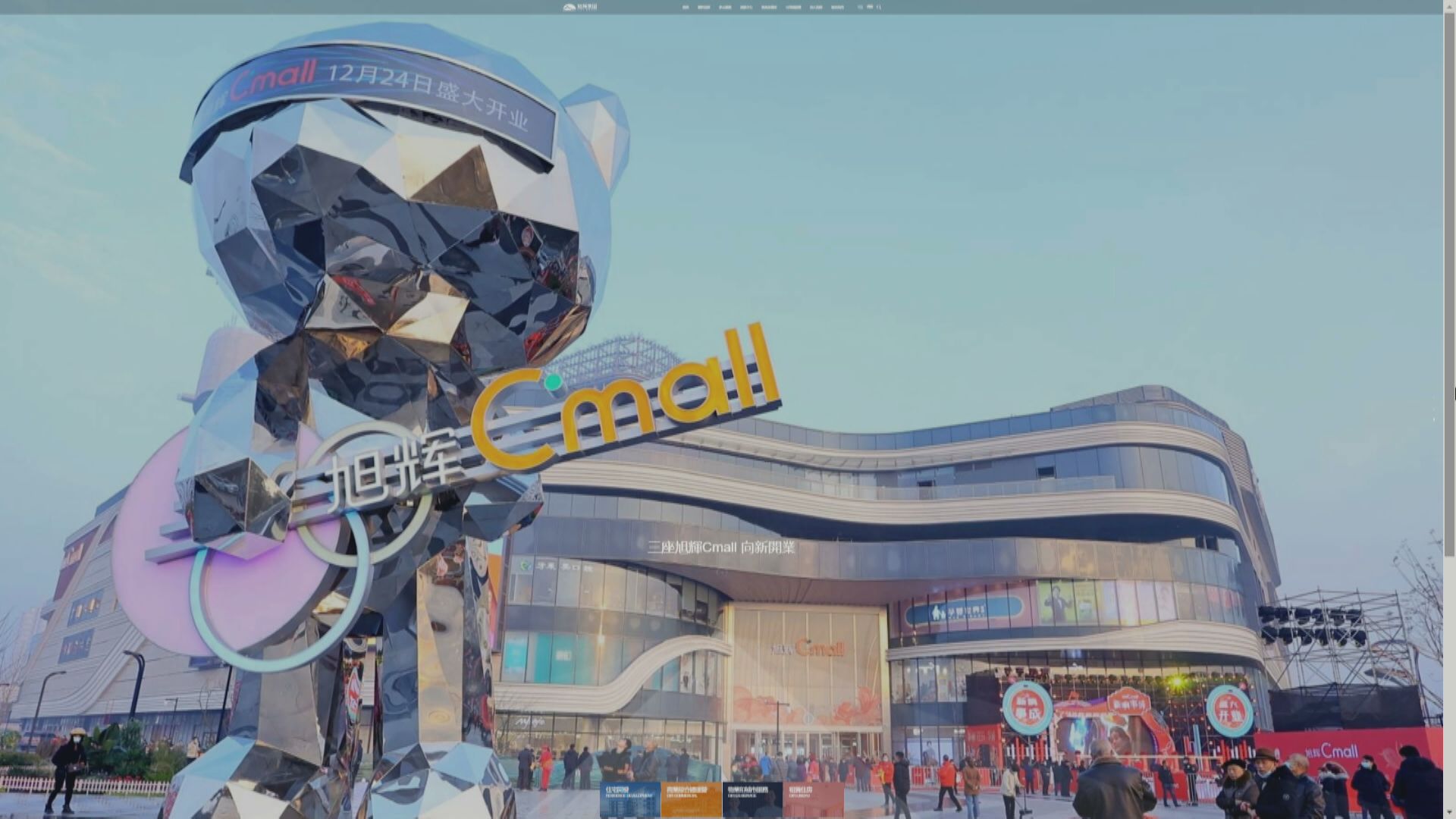
Task: Click the 三座旭輝Cmall 向新開業 banner caption
Action: (720, 548)
